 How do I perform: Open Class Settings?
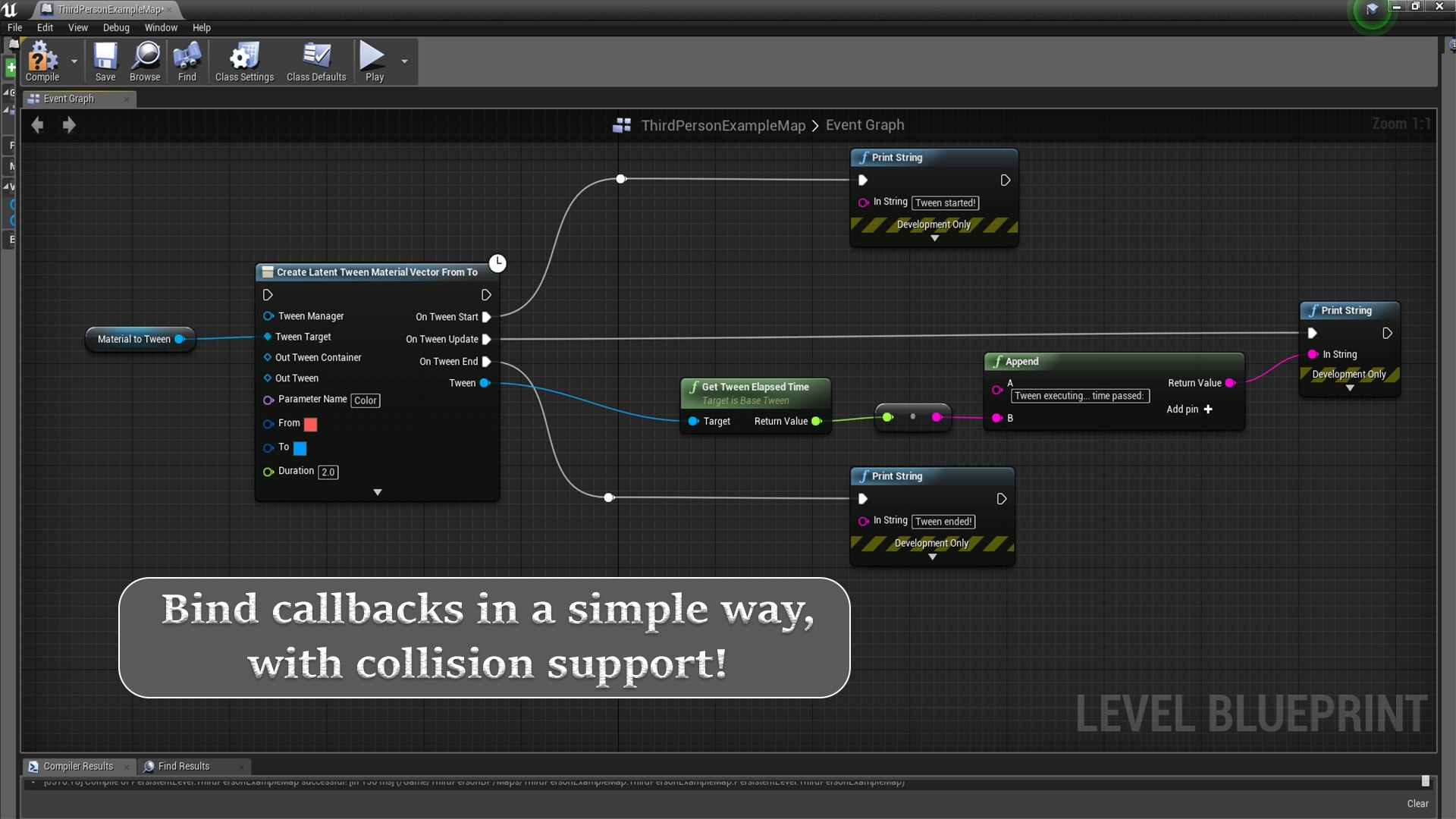(x=244, y=61)
